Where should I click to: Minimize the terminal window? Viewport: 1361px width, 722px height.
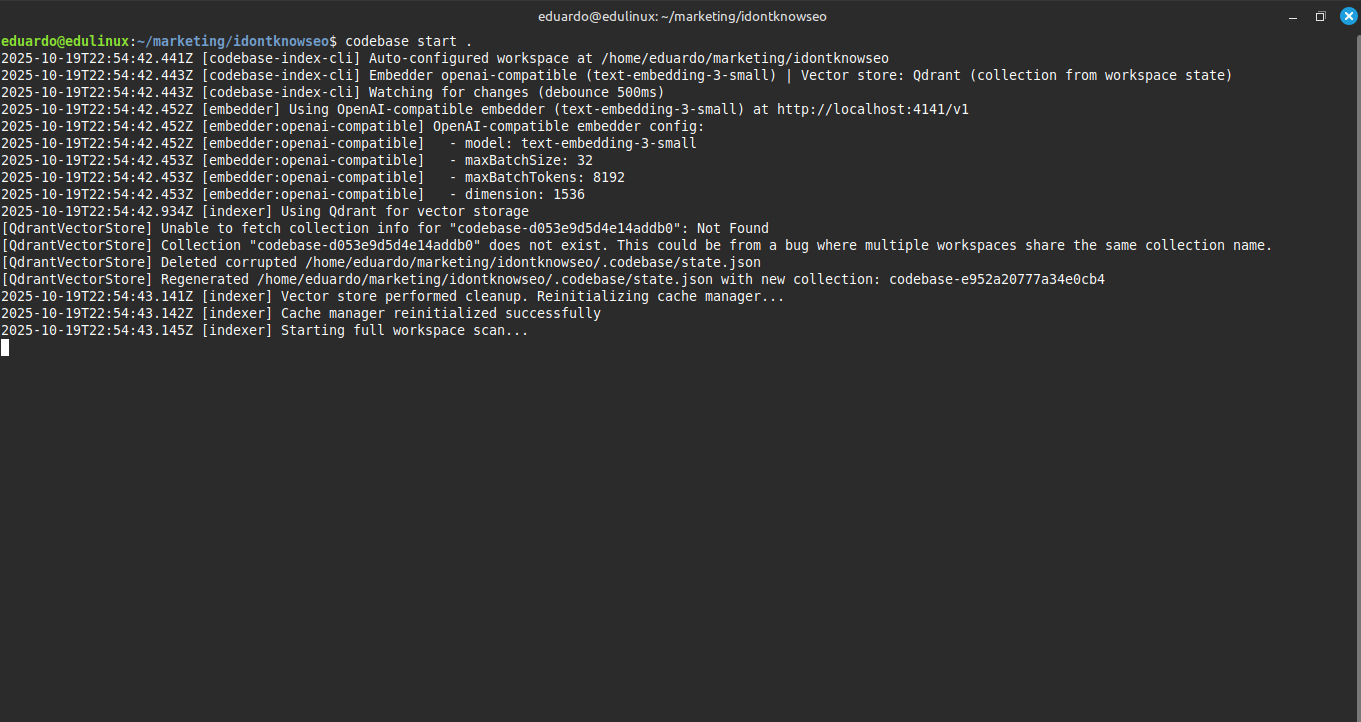click(1294, 16)
